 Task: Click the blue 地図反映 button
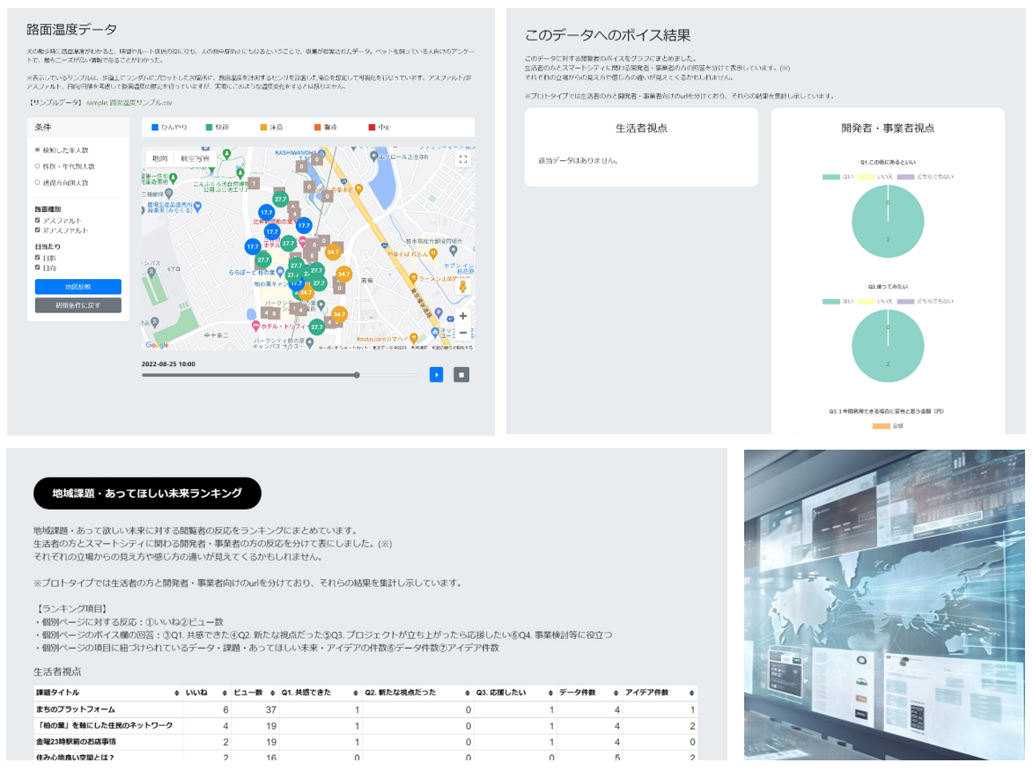[78, 287]
